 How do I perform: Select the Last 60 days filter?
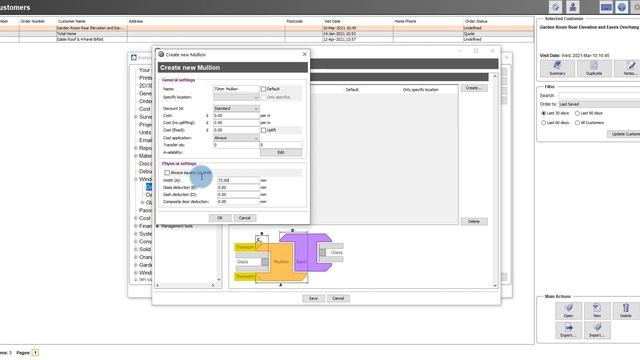tap(543, 122)
